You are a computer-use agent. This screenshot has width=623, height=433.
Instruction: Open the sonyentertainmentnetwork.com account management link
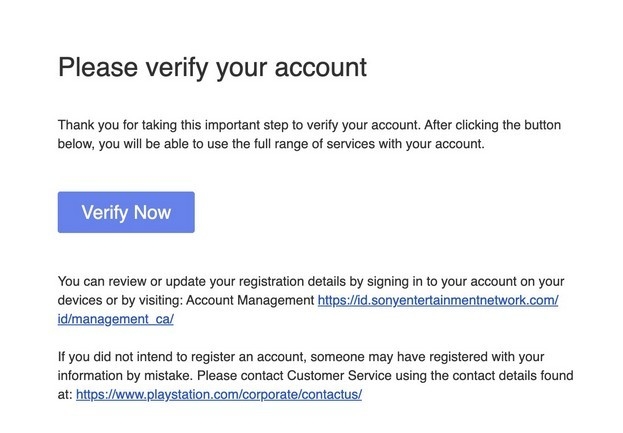pos(437,300)
